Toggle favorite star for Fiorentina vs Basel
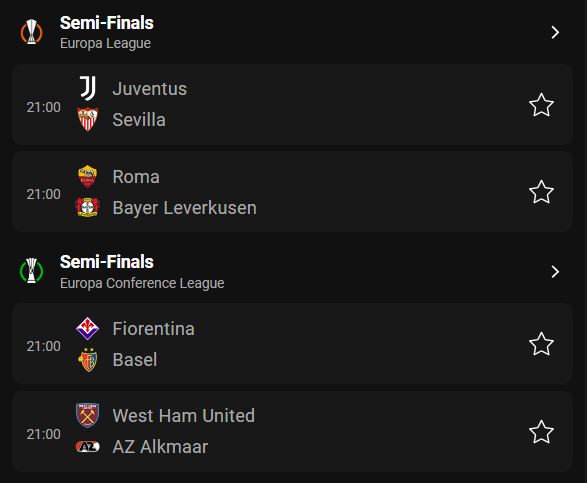The width and height of the screenshot is (587, 483). (x=541, y=344)
